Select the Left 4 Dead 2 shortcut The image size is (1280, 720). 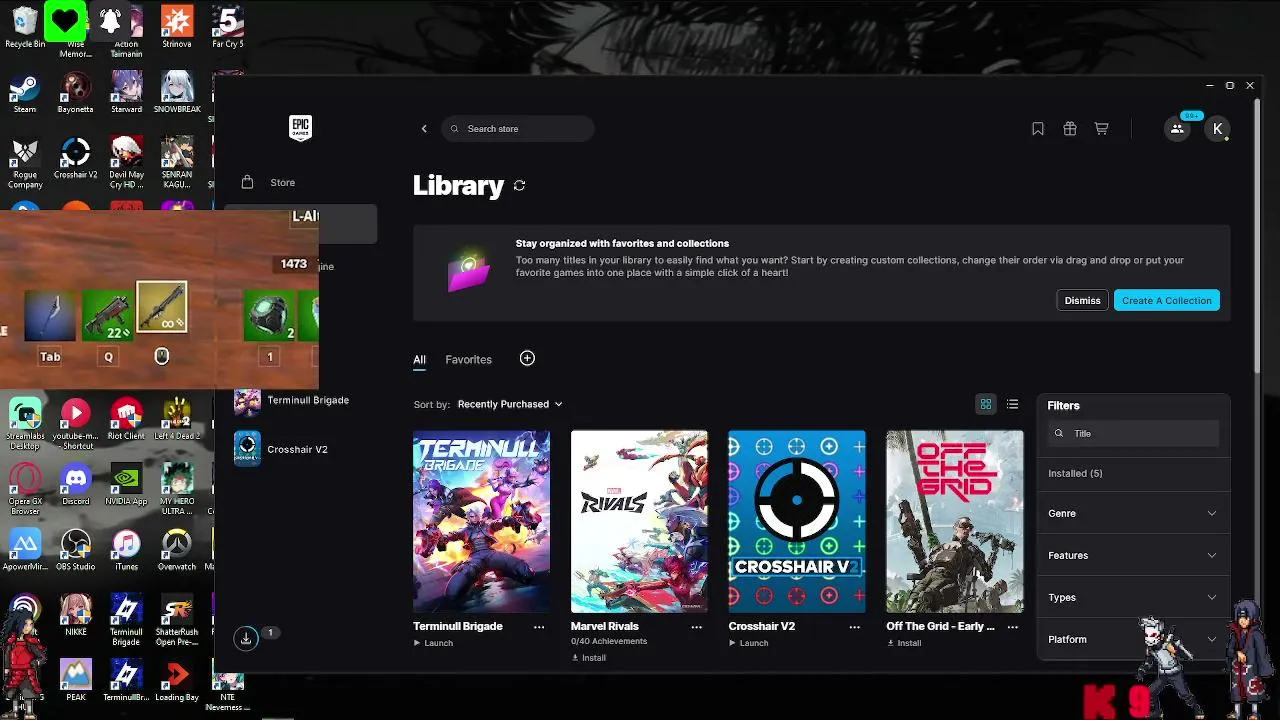[x=177, y=420]
